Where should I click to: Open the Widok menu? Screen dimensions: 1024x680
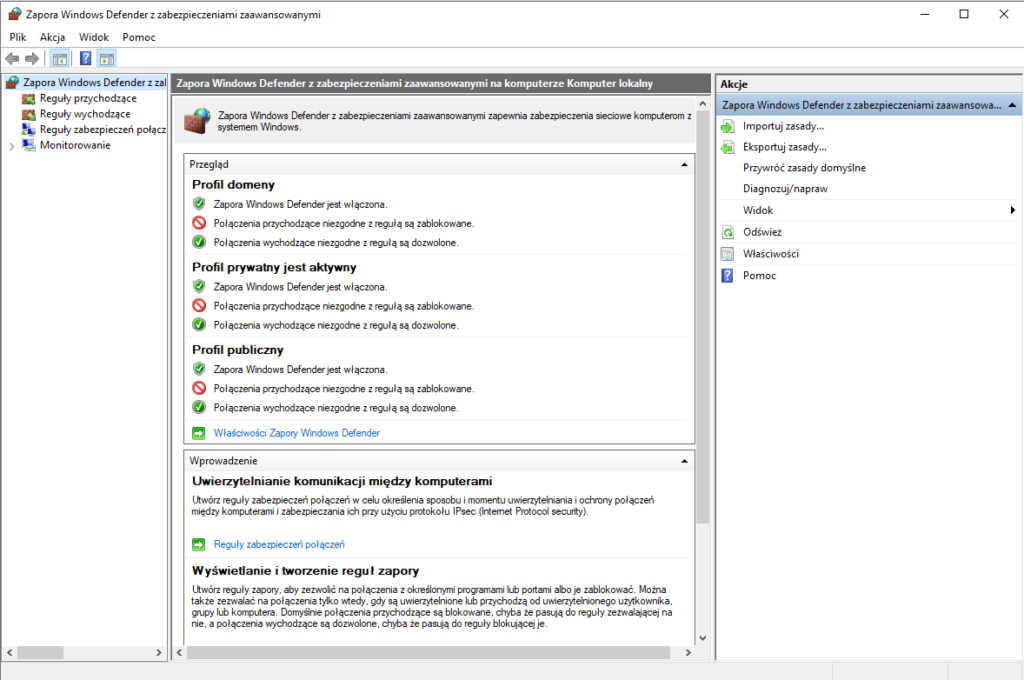(93, 37)
